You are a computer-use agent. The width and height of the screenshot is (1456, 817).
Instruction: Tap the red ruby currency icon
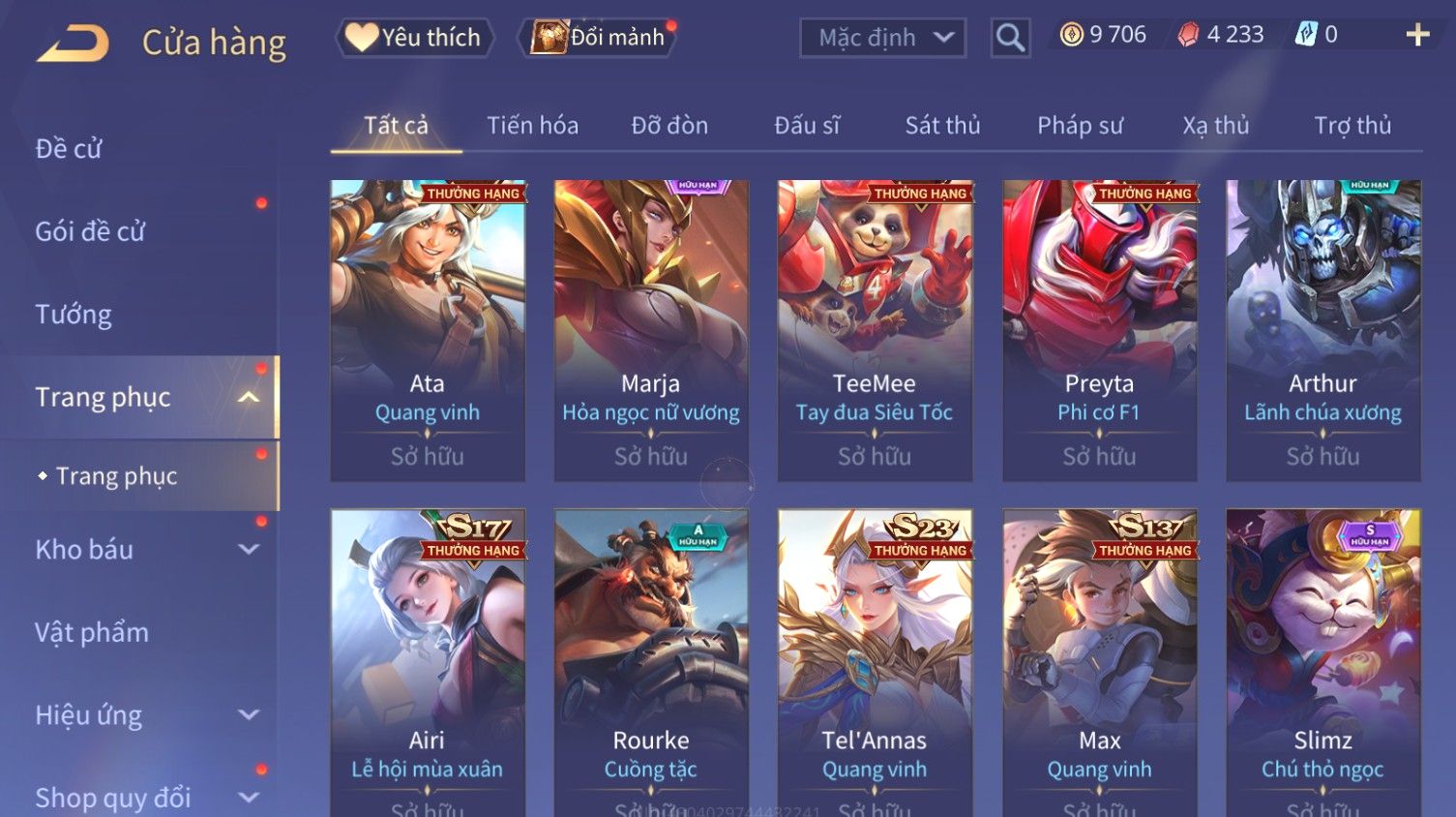(1188, 35)
